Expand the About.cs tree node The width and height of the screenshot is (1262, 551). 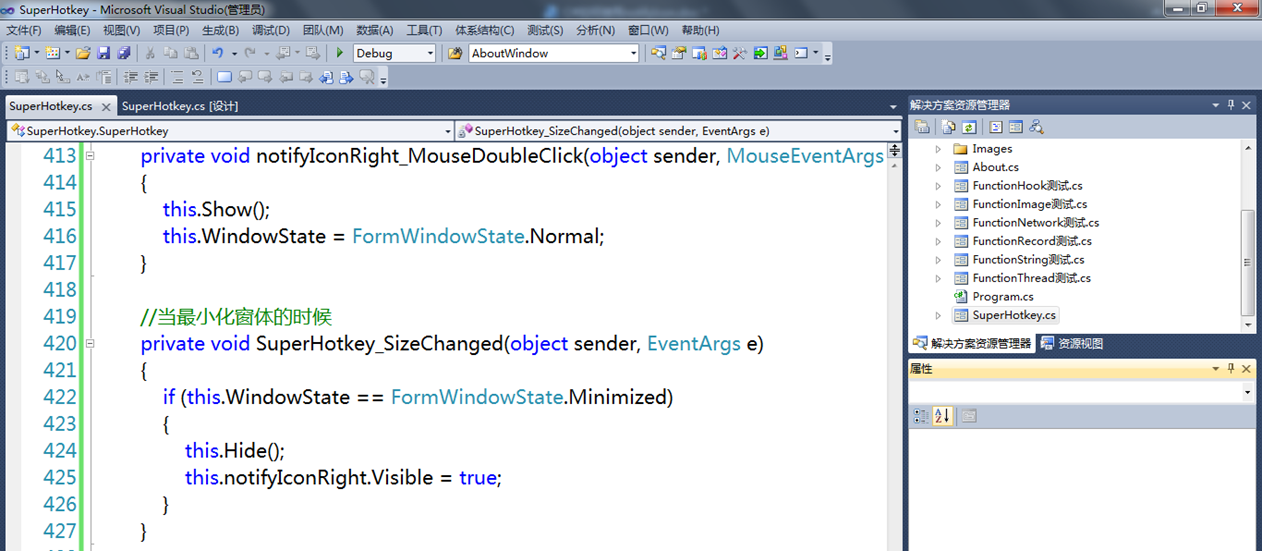(x=938, y=168)
